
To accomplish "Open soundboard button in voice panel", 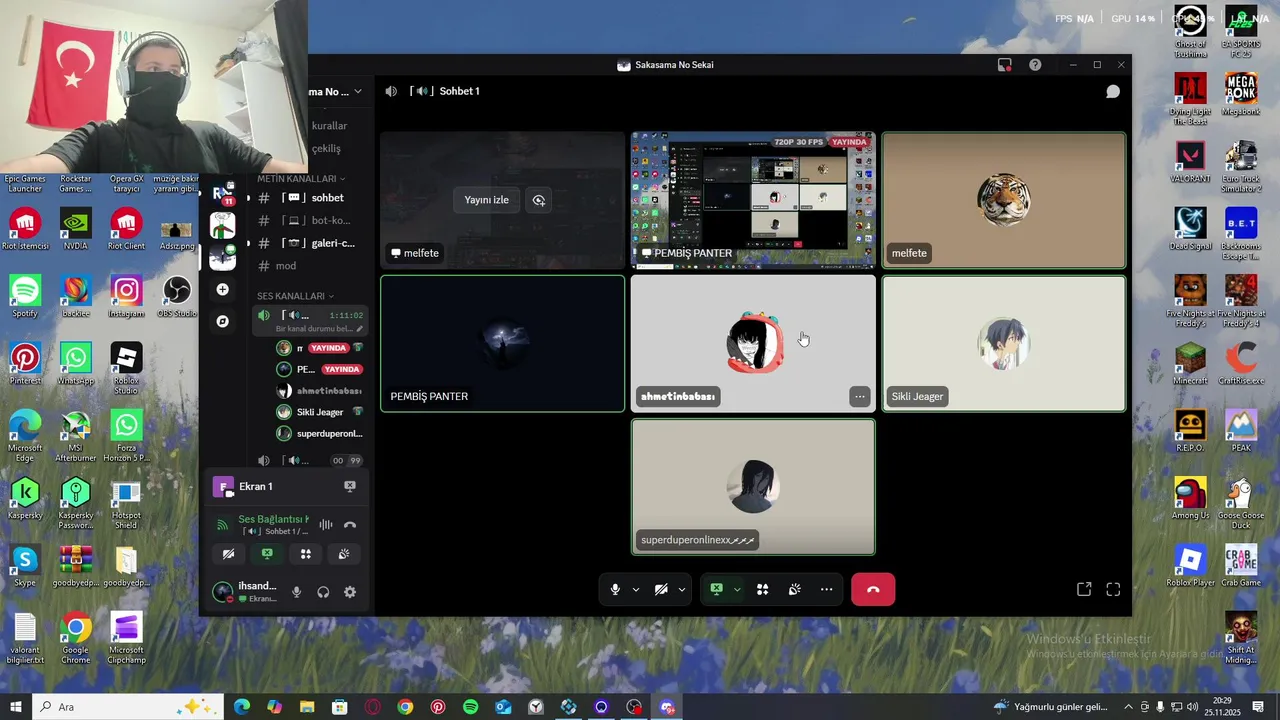I will click(344, 554).
